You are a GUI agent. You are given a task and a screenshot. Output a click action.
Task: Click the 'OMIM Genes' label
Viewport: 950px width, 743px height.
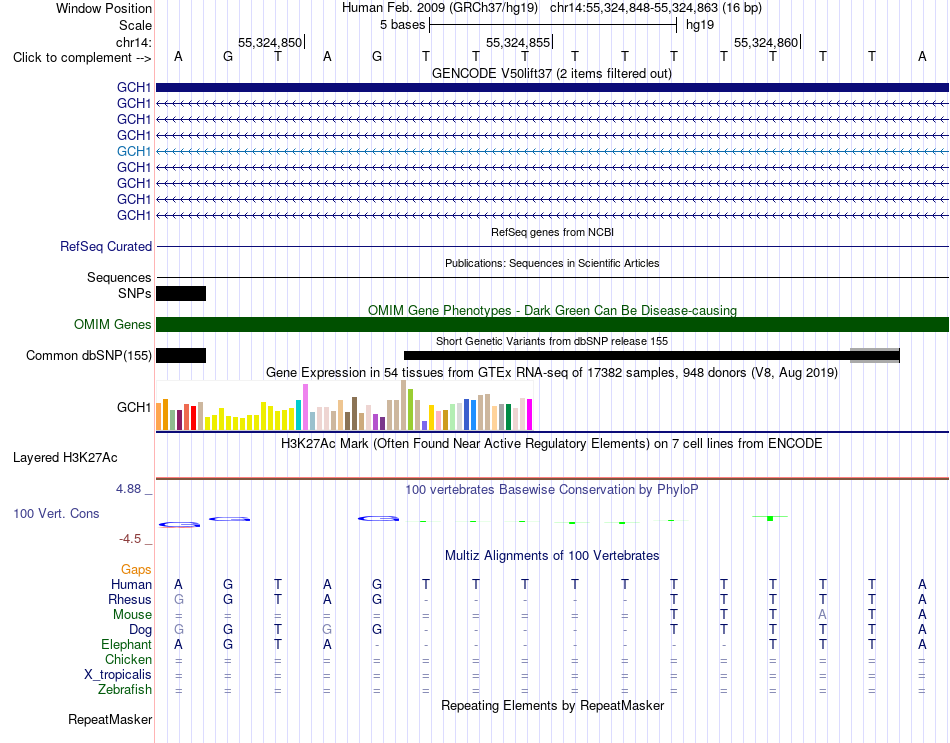[112, 325]
